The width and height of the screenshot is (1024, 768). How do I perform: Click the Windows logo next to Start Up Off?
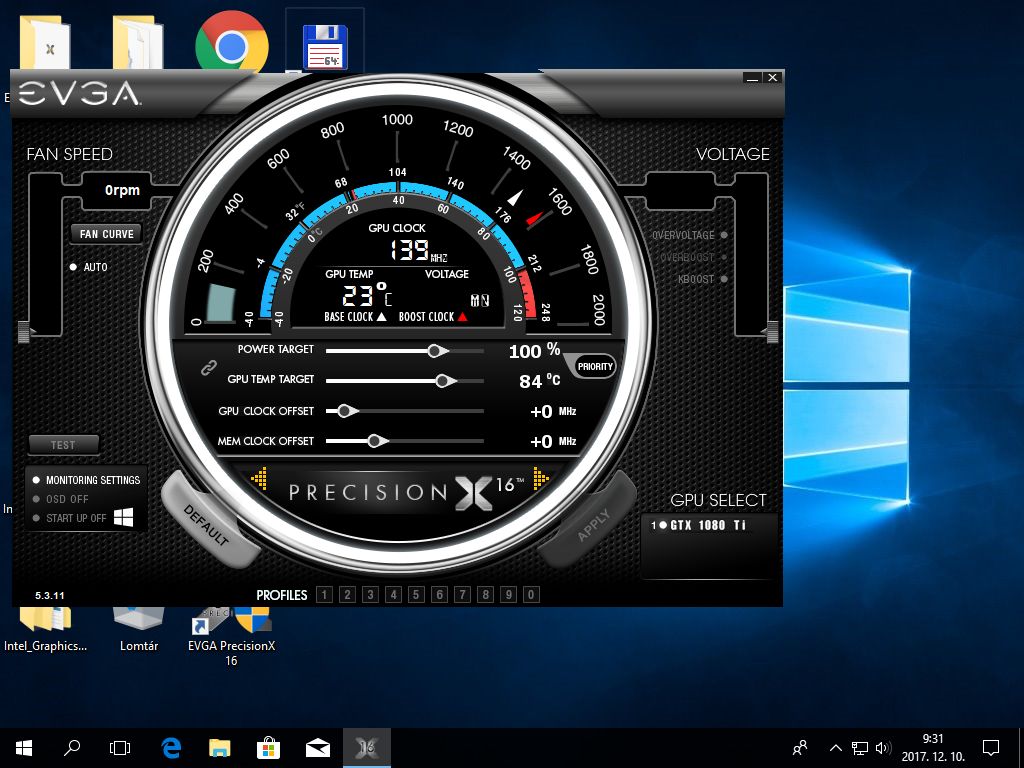(123, 517)
